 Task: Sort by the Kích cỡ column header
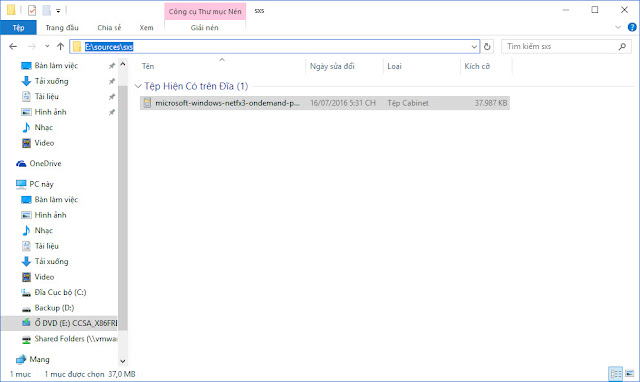(486, 66)
